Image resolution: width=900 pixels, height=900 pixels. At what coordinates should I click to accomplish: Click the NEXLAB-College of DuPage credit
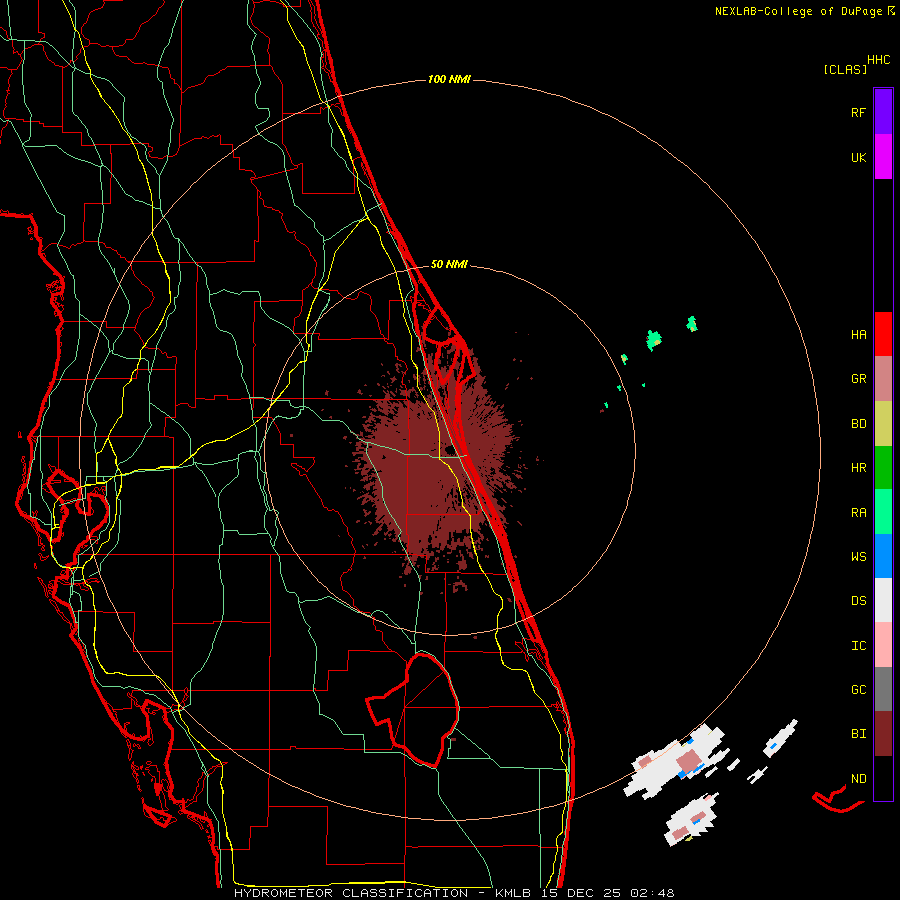798,11
